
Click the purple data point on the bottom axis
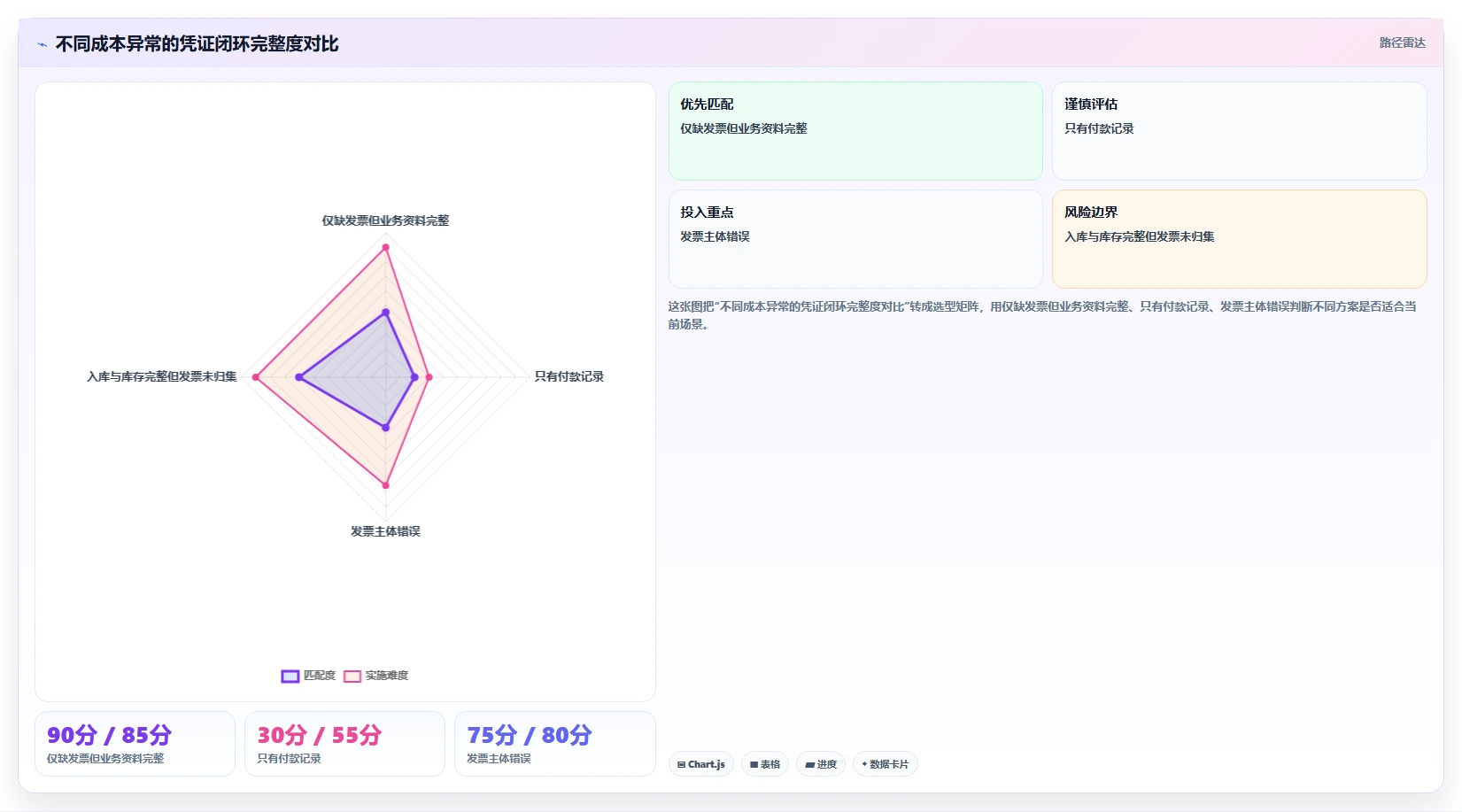(385, 428)
